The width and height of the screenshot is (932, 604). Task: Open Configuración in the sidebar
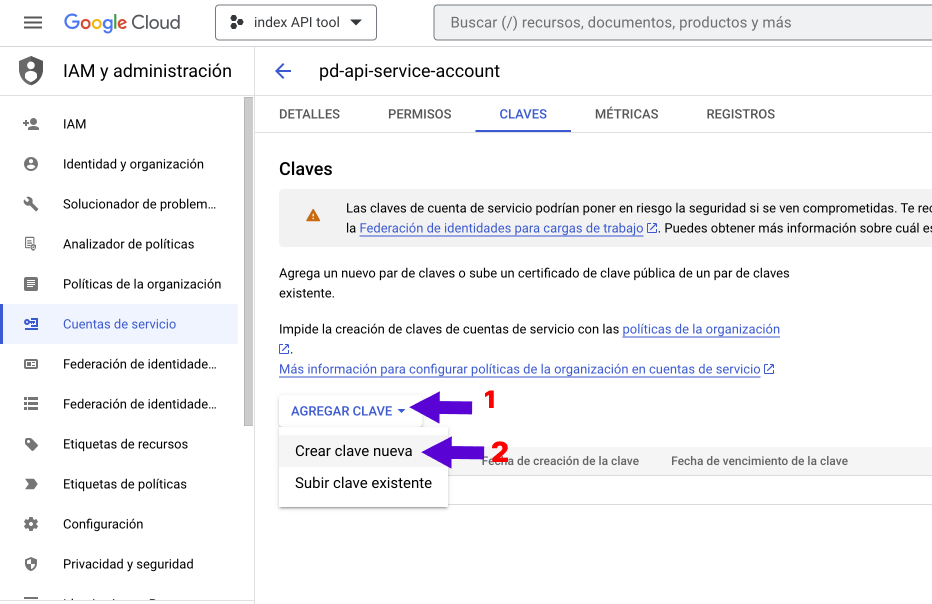119,524
